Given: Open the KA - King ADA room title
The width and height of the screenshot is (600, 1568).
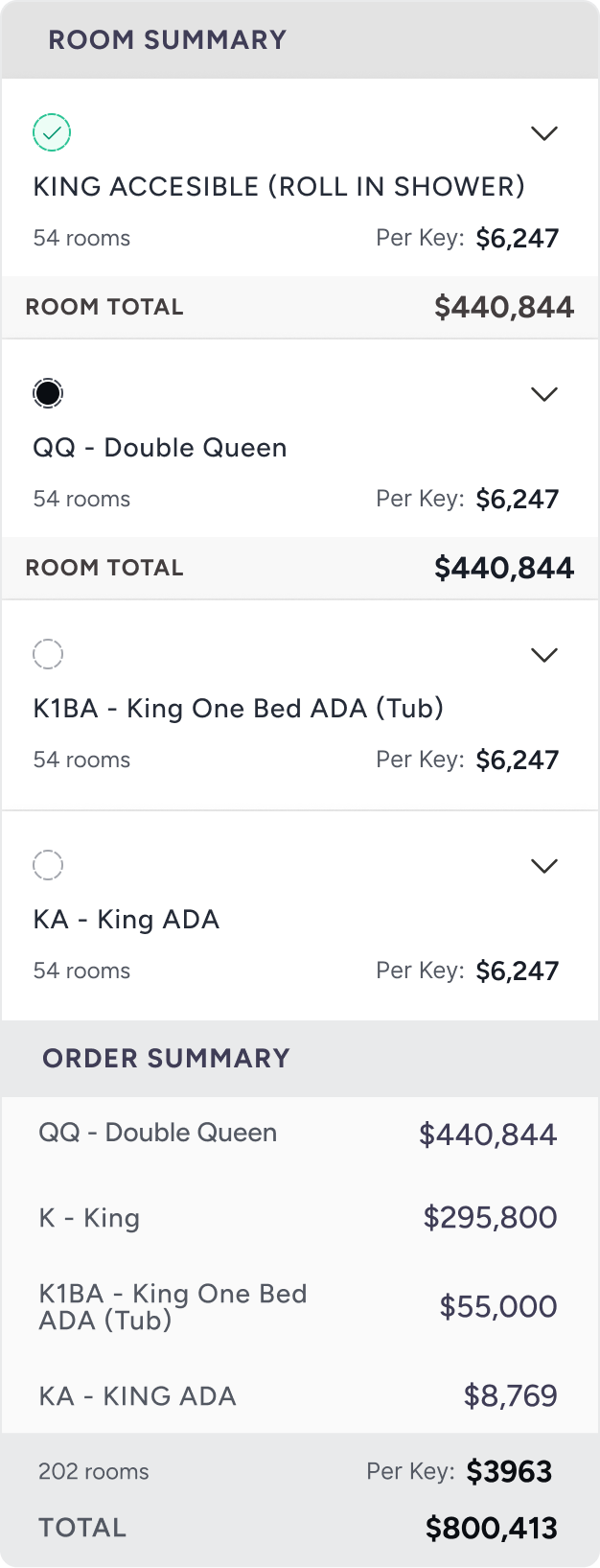Looking at the screenshot, I should click(127, 920).
